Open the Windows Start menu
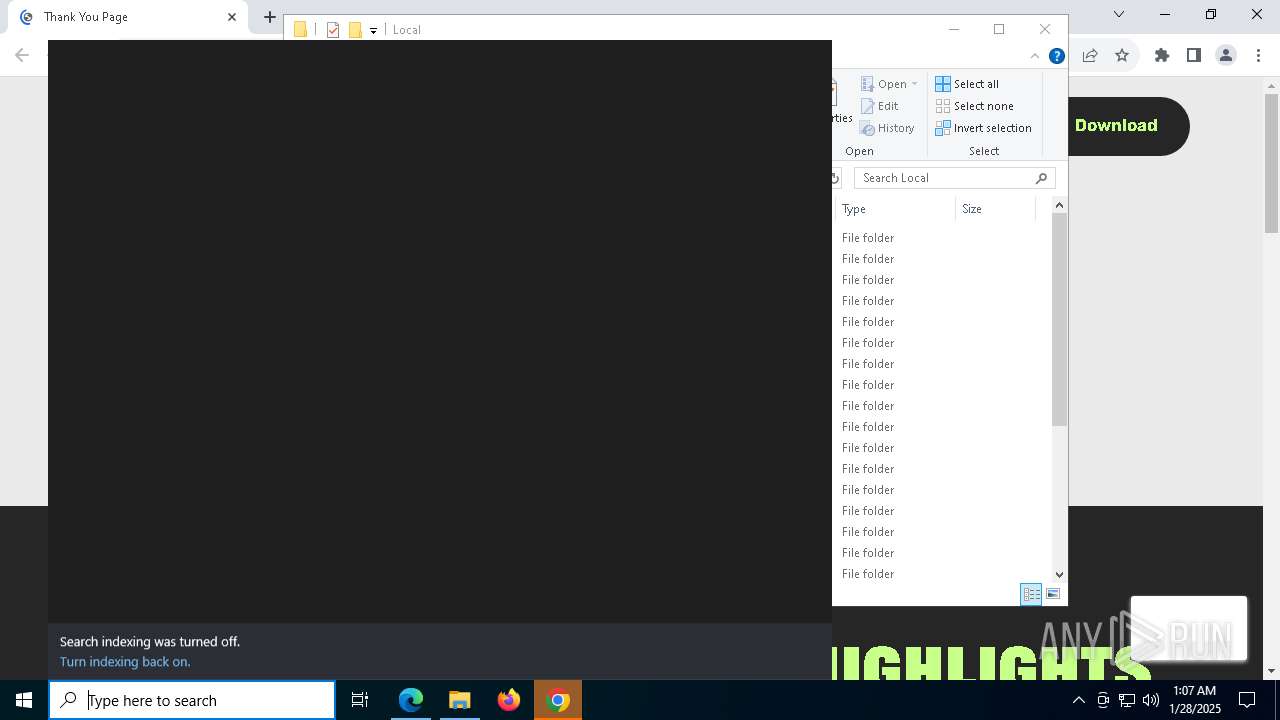Image resolution: width=1280 pixels, height=720 pixels. [x=24, y=700]
